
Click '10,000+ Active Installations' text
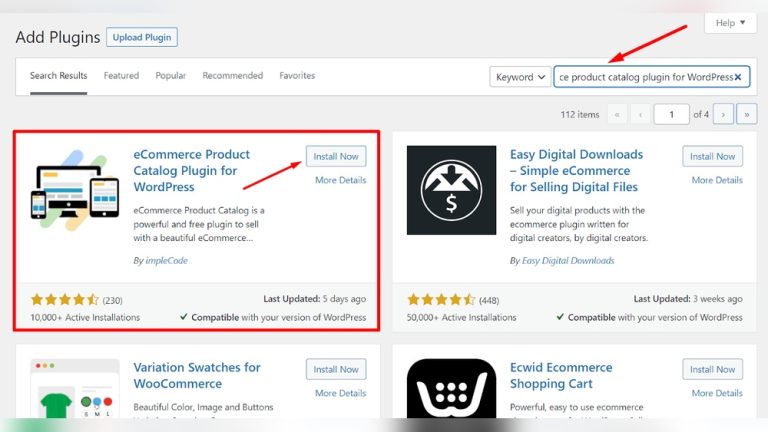(85, 317)
